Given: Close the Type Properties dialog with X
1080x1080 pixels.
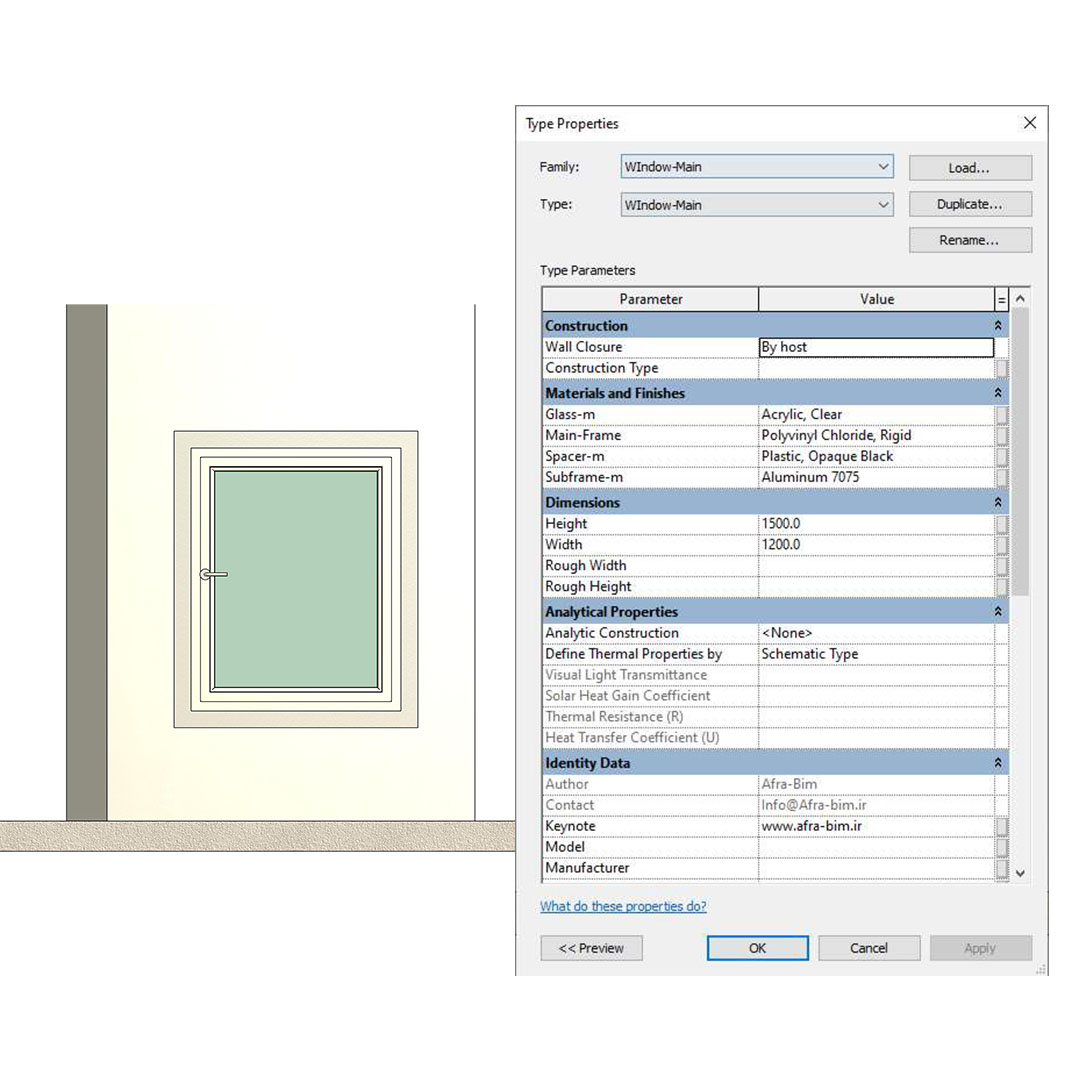Looking at the screenshot, I should [x=1029, y=123].
